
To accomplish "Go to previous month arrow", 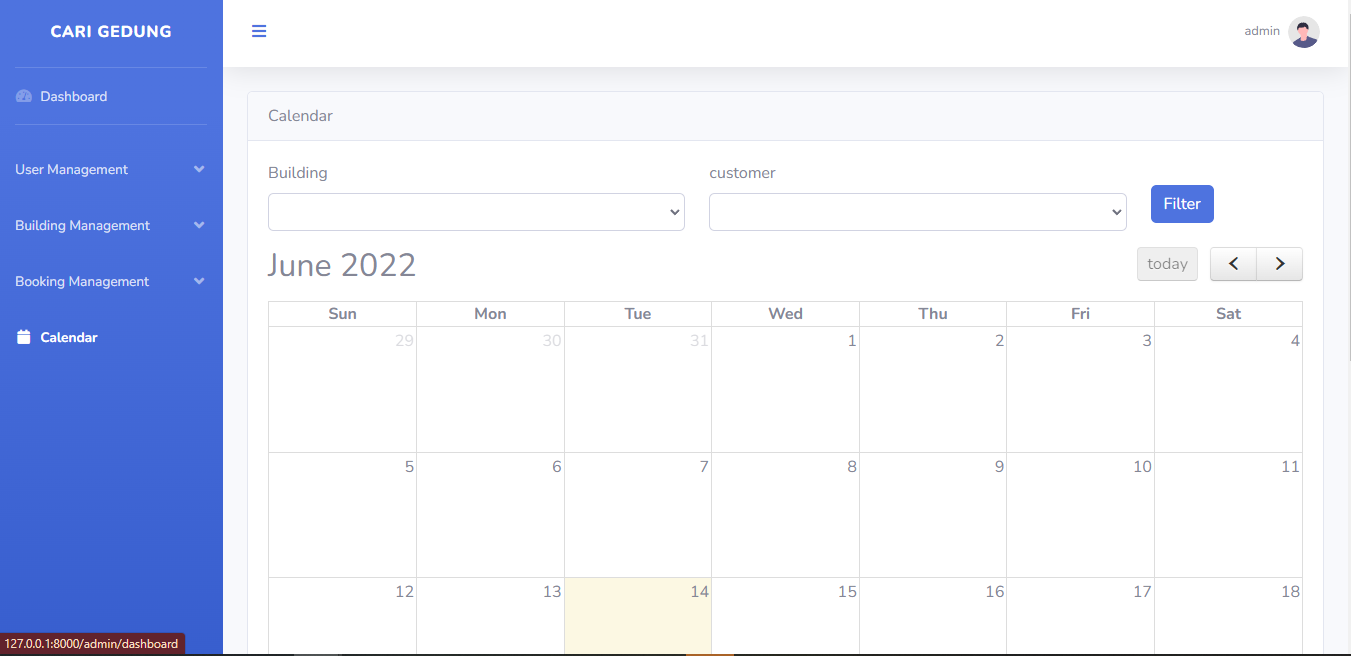I will pos(1233,264).
